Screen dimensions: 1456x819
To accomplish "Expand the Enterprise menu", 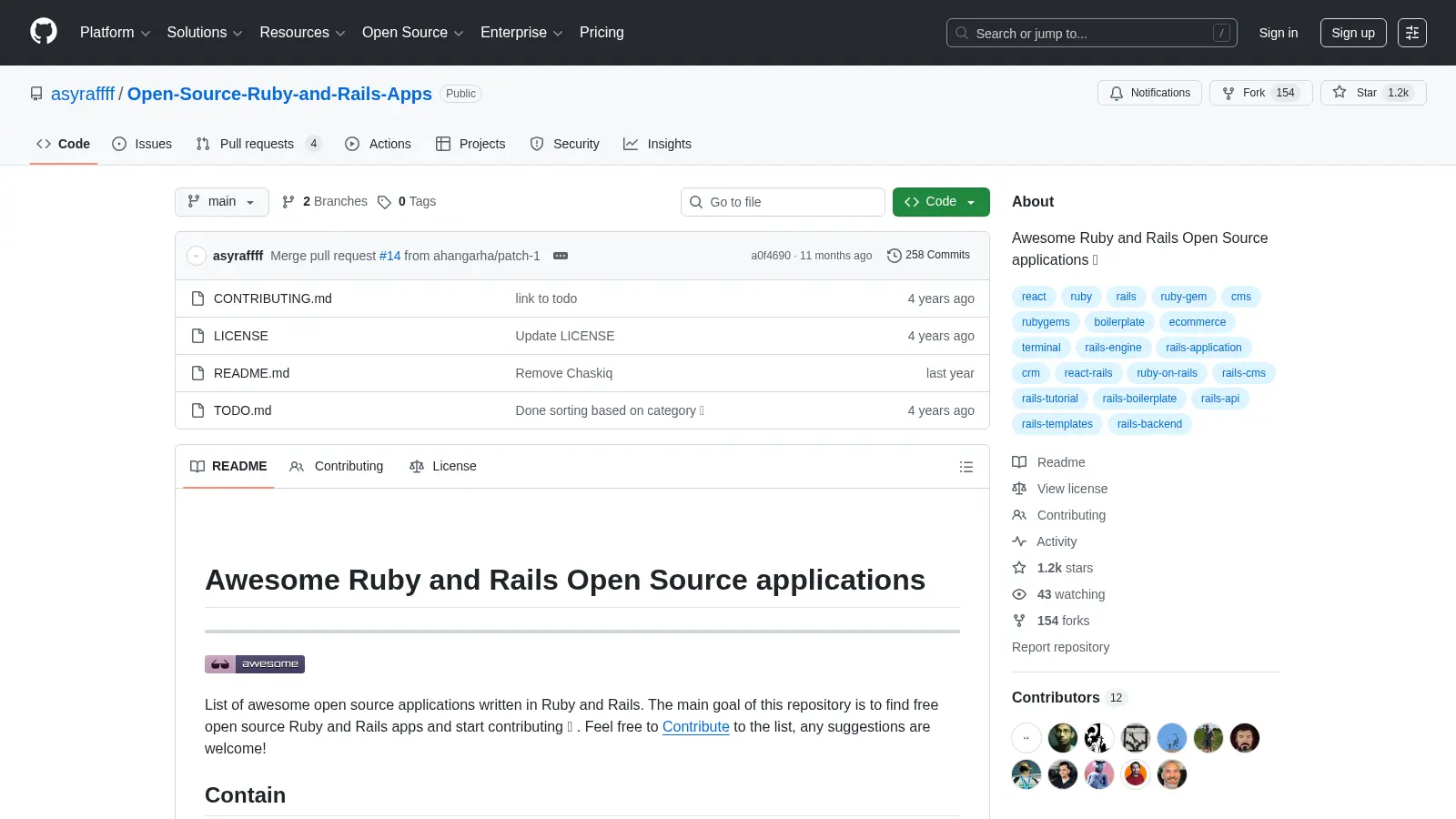I will [x=521, y=33].
